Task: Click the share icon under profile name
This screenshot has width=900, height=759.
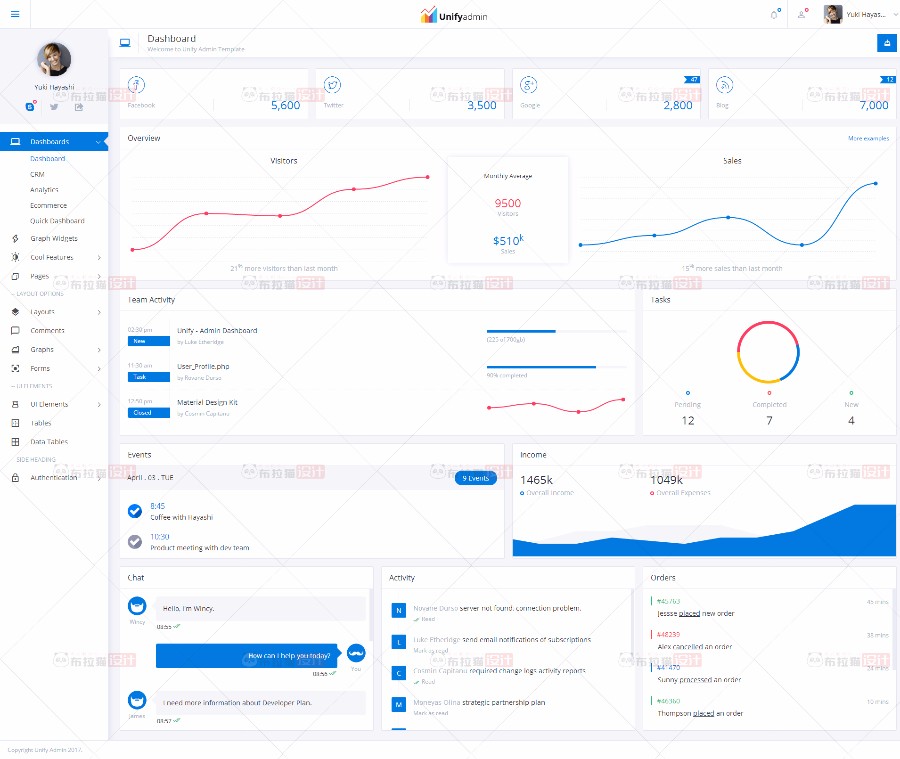Action: [x=79, y=107]
